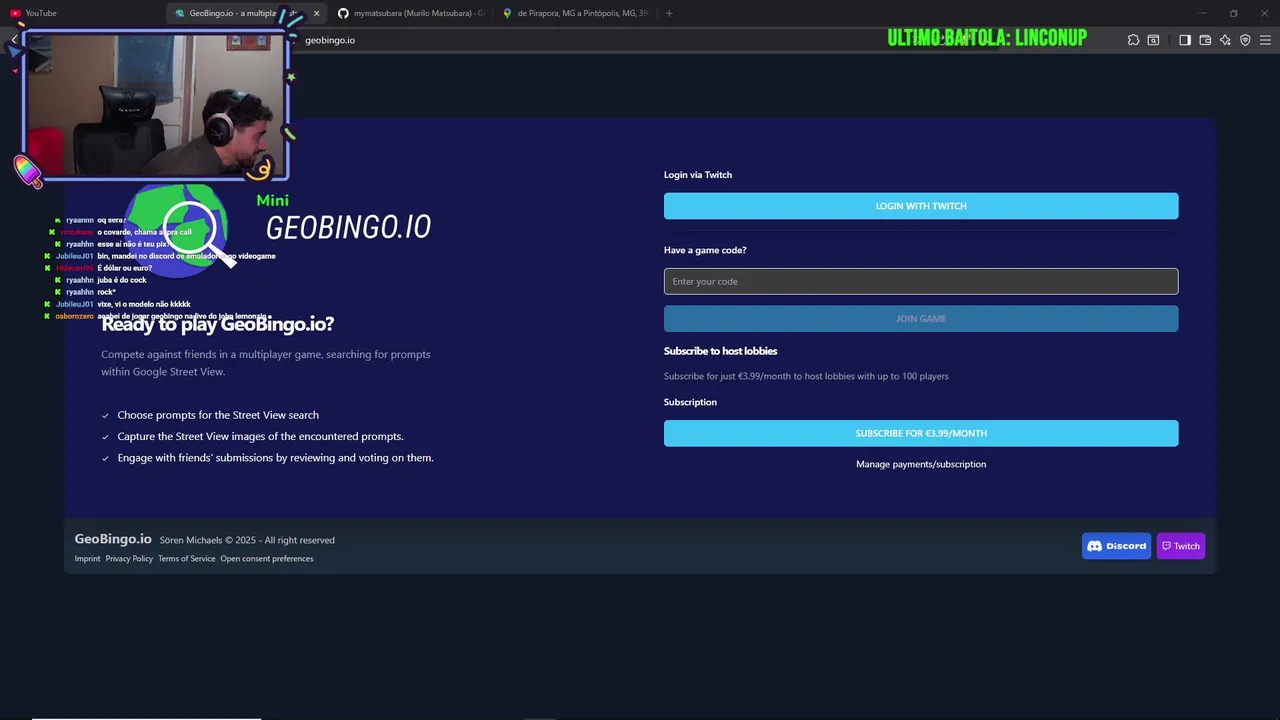The height and width of the screenshot is (720, 1280).
Task: Click the GEOBINGO.IO title logo
Action: pos(348,227)
